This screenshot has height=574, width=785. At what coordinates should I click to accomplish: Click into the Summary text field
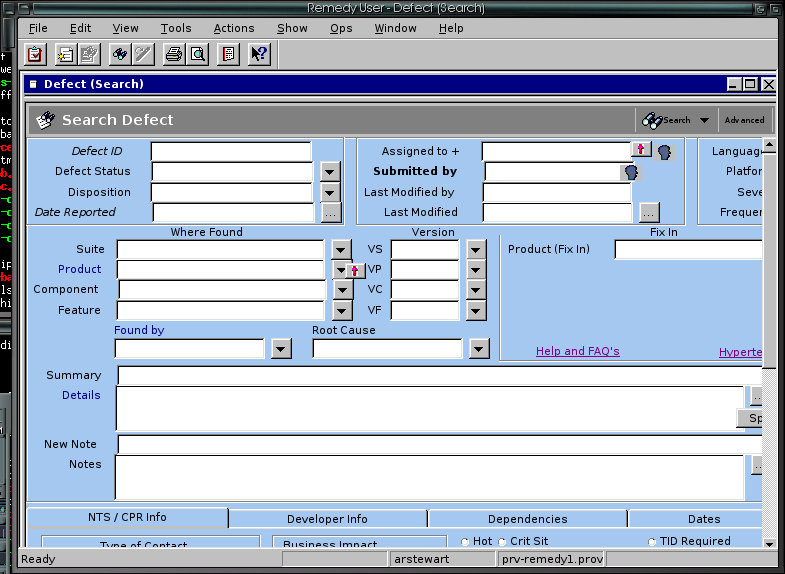pyautogui.click(x=440, y=376)
